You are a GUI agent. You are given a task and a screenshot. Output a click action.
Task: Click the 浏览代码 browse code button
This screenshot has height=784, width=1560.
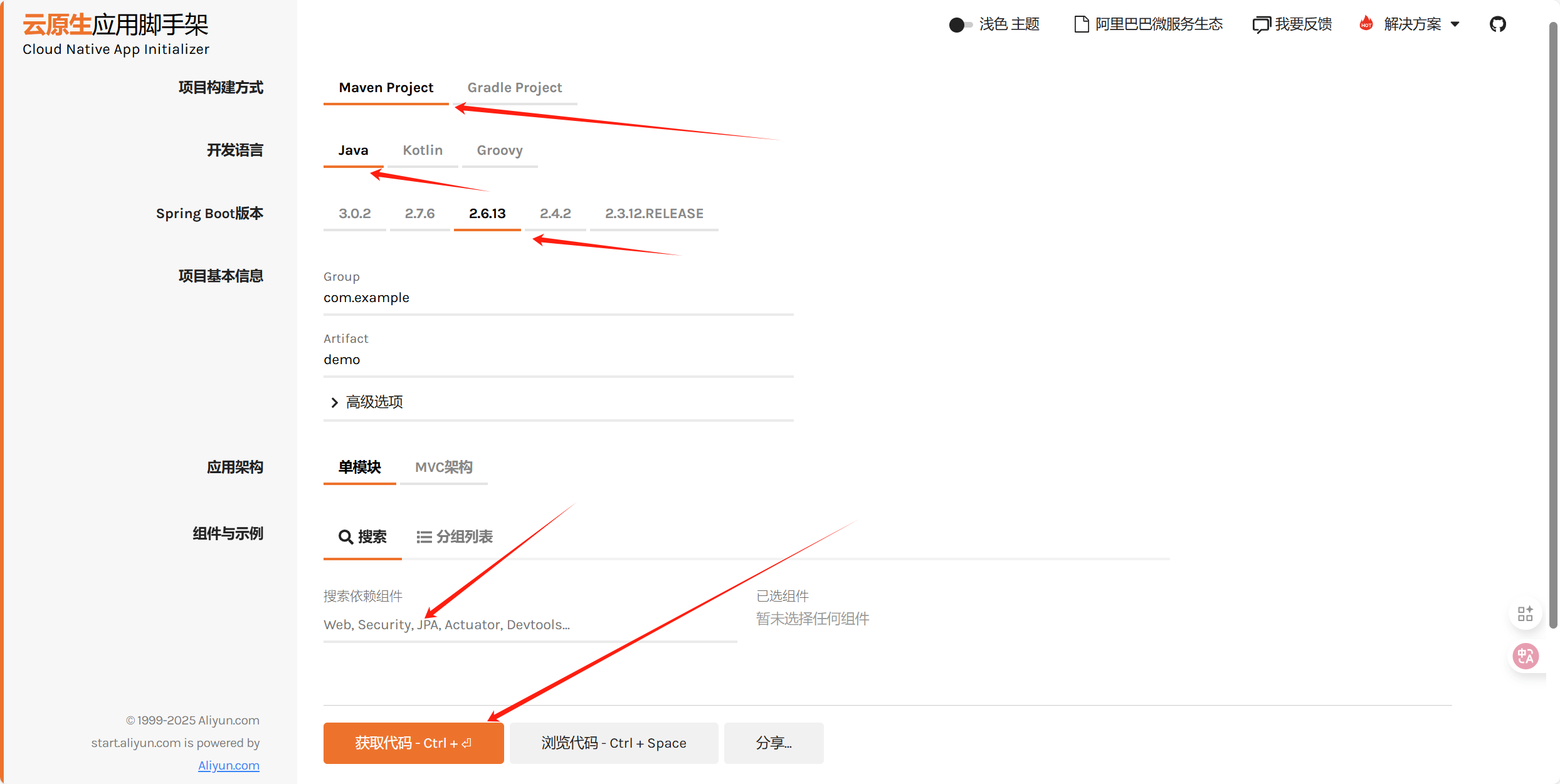613,743
